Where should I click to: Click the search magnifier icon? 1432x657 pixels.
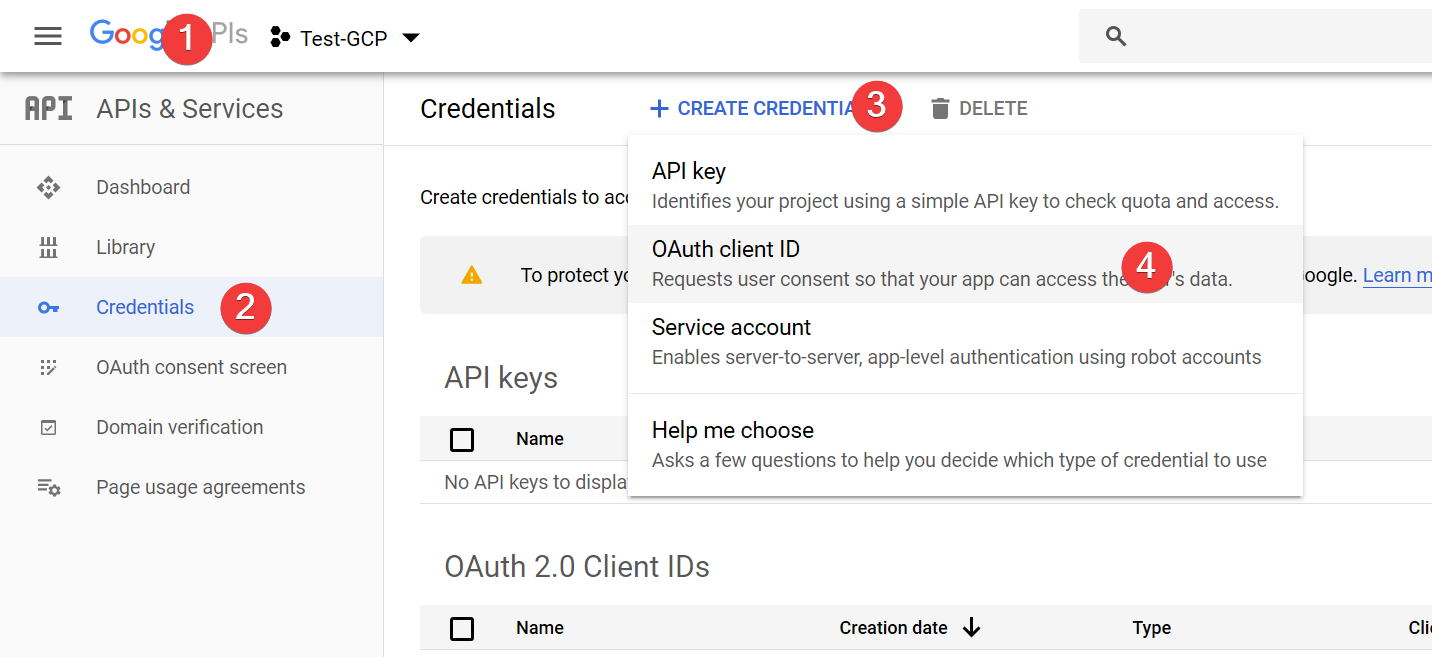pyautogui.click(x=1116, y=37)
